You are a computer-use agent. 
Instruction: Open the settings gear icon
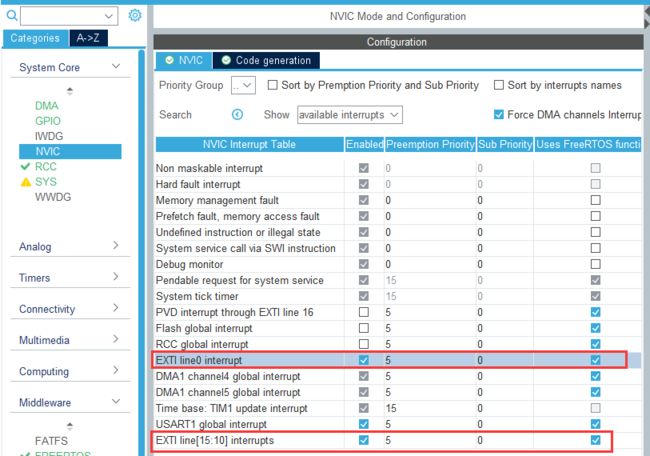pos(135,16)
